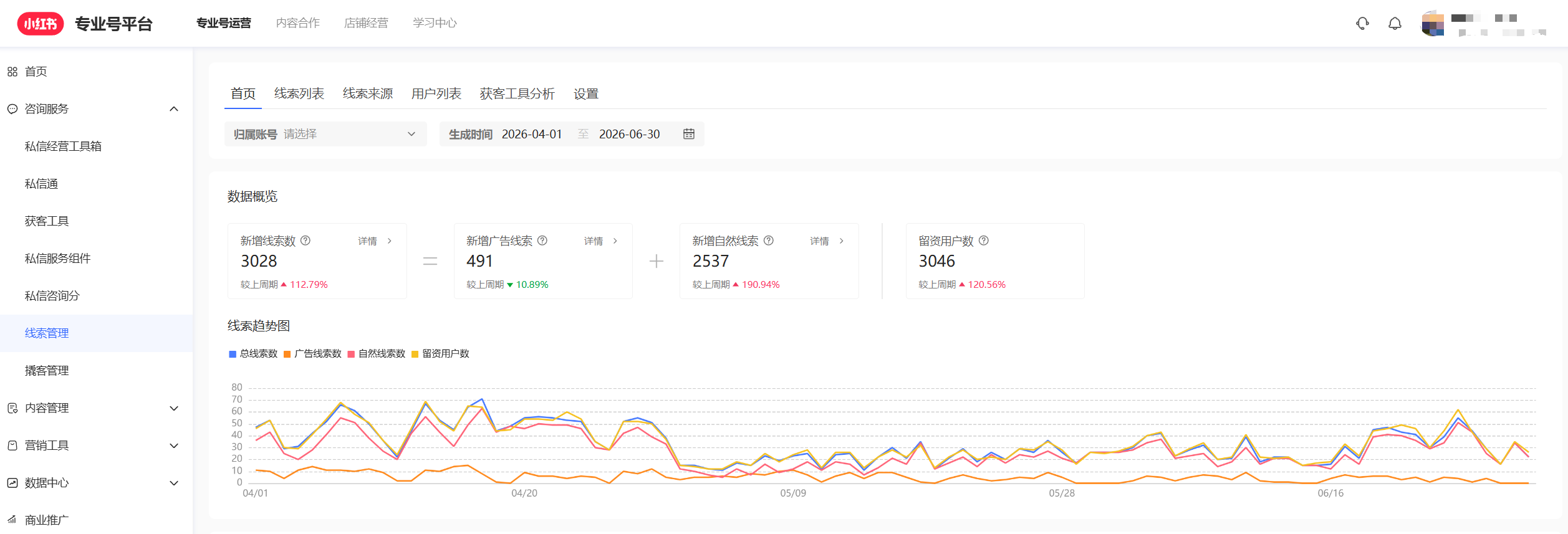The image size is (1568, 534).
Task: Click the 商业推广 bar chart icon
Action: coord(12,520)
